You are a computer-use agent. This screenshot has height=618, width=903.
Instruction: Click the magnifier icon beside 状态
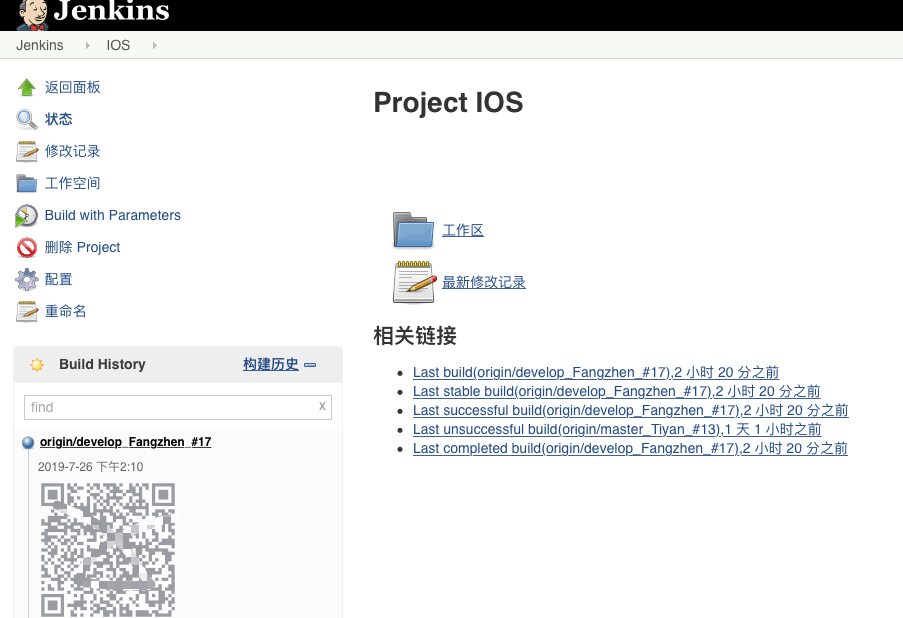[x=26, y=119]
